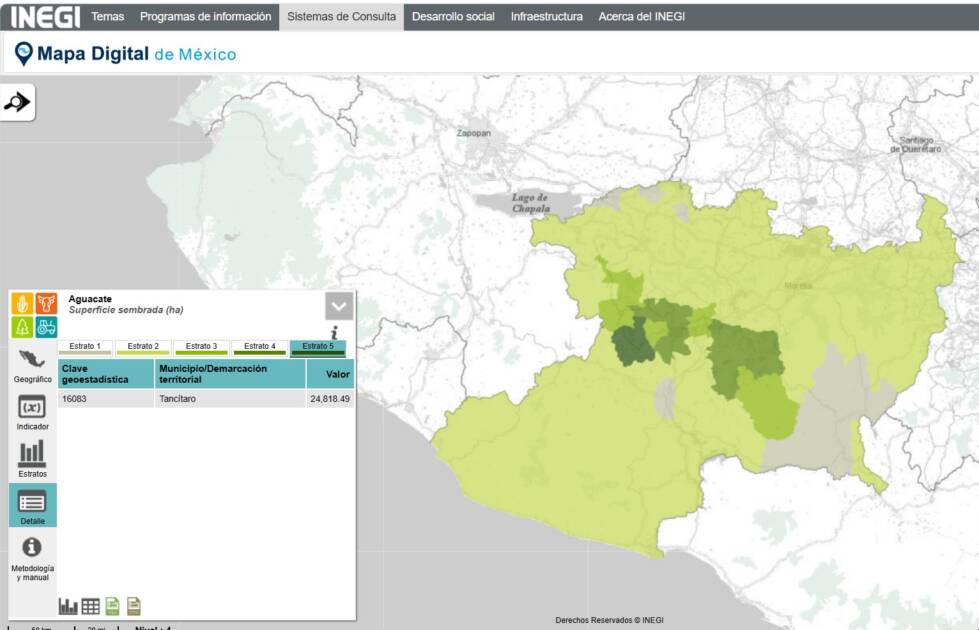Switch to the Estrato 4 tab
This screenshot has width=979, height=630.
[259, 348]
